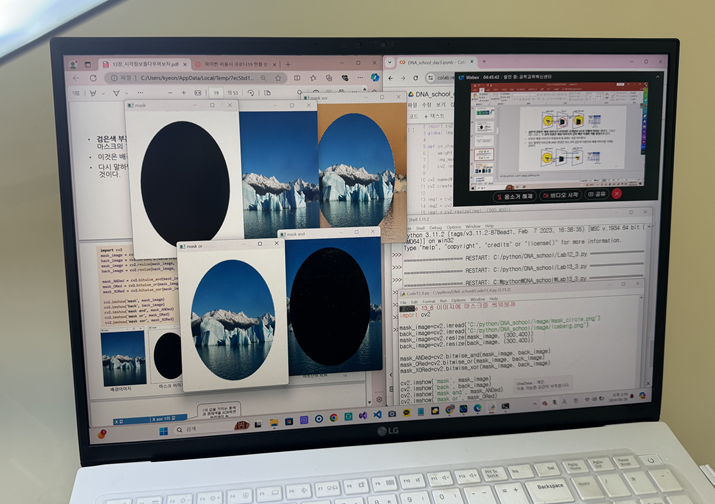Open the Help menu in IDLE Shell
This screenshot has height=504, width=715.
tap(489, 226)
